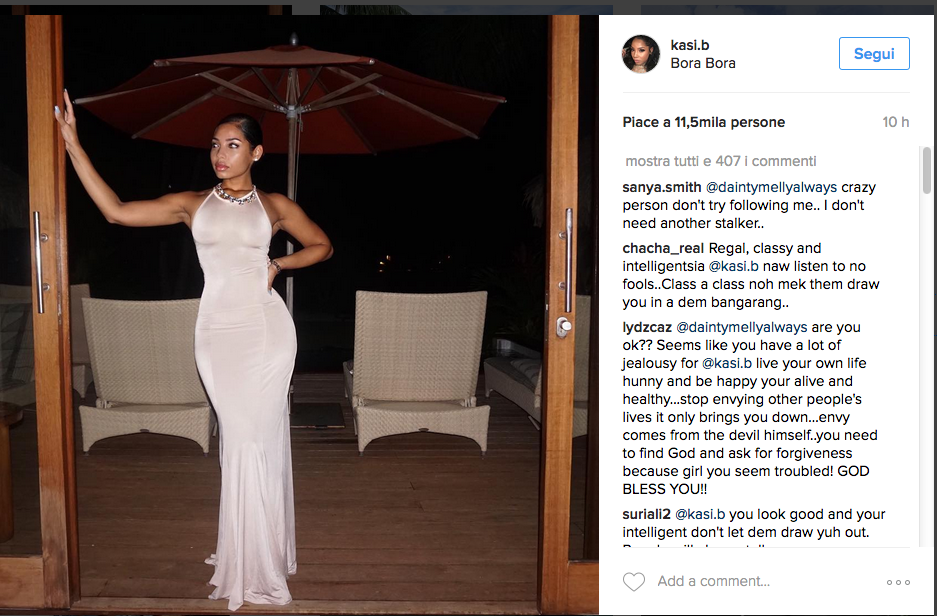Follow with the Segui button
Viewport: 937px width, 616px height.
(874, 54)
